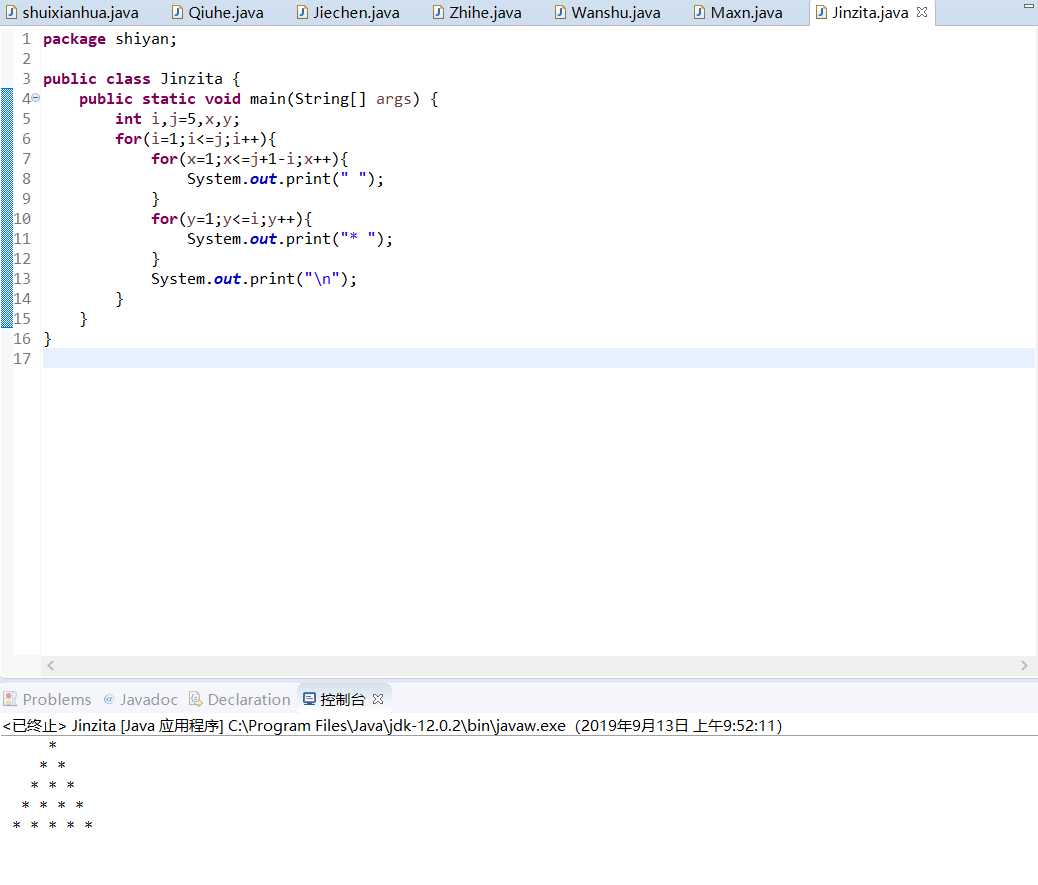Click the Java file icon on shuixianhua.java tab
1038x885 pixels.
click(11, 13)
